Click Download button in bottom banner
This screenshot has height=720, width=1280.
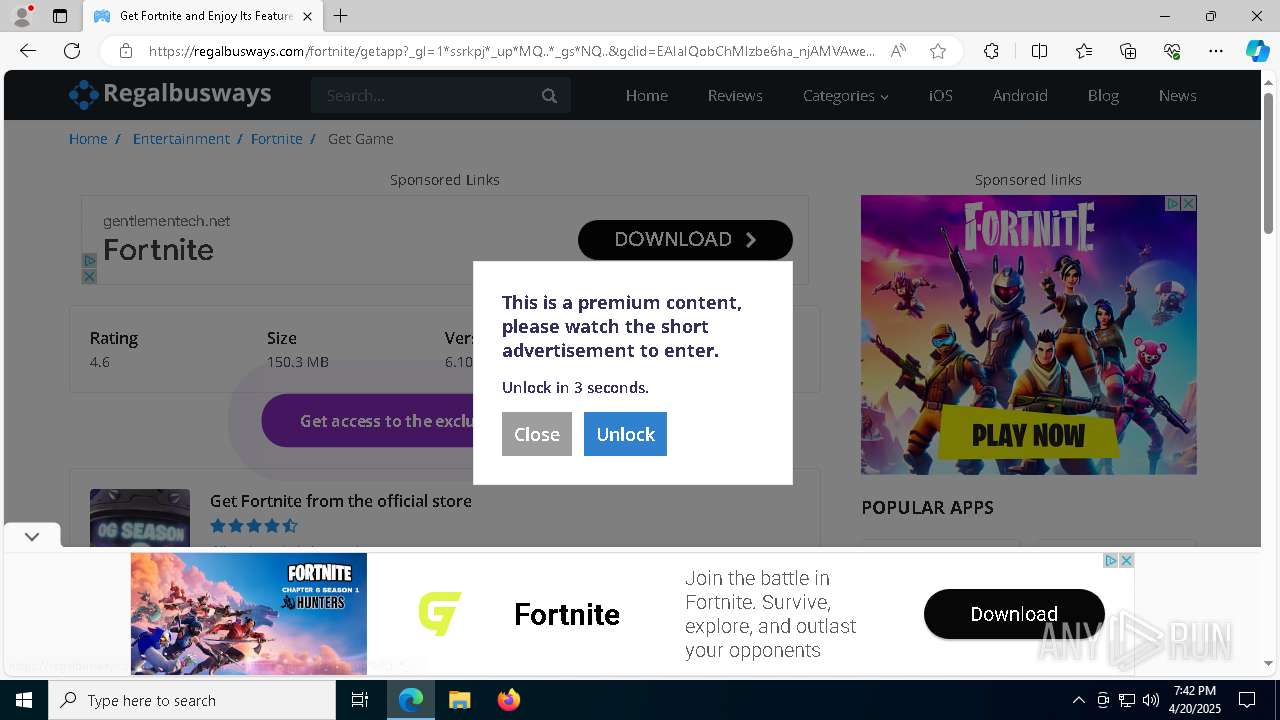[1014, 614]
